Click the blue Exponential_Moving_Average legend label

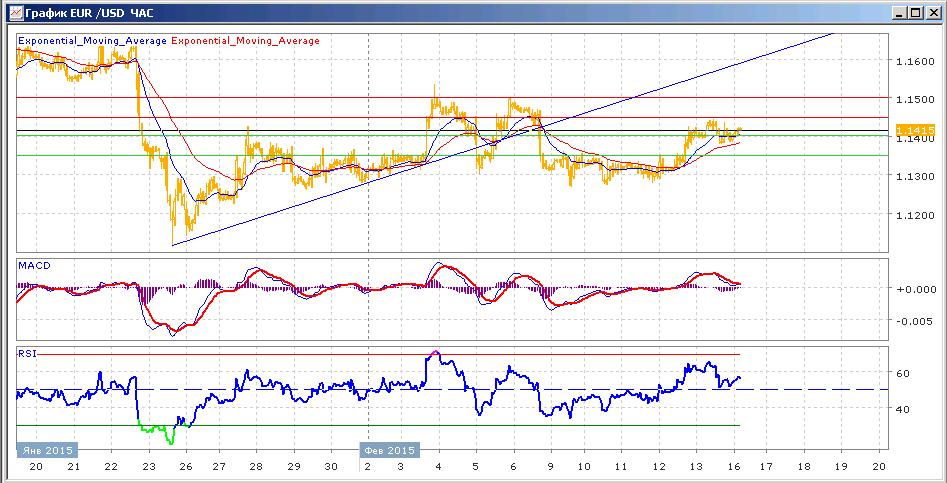[x=92, y=41]
